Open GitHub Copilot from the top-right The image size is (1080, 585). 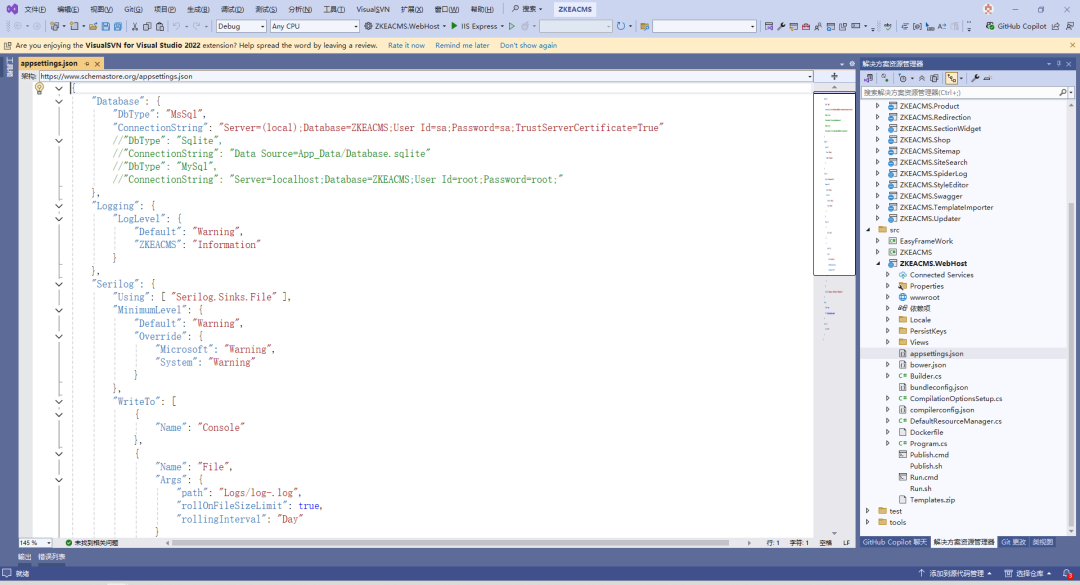click(x=1016, y=26)
